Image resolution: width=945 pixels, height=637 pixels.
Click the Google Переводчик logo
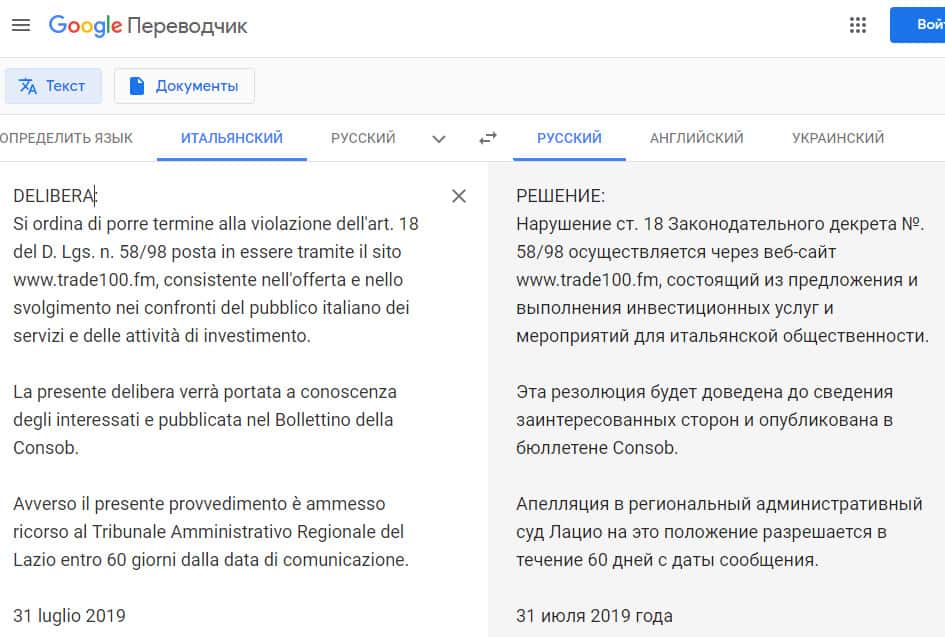(148, 25)
